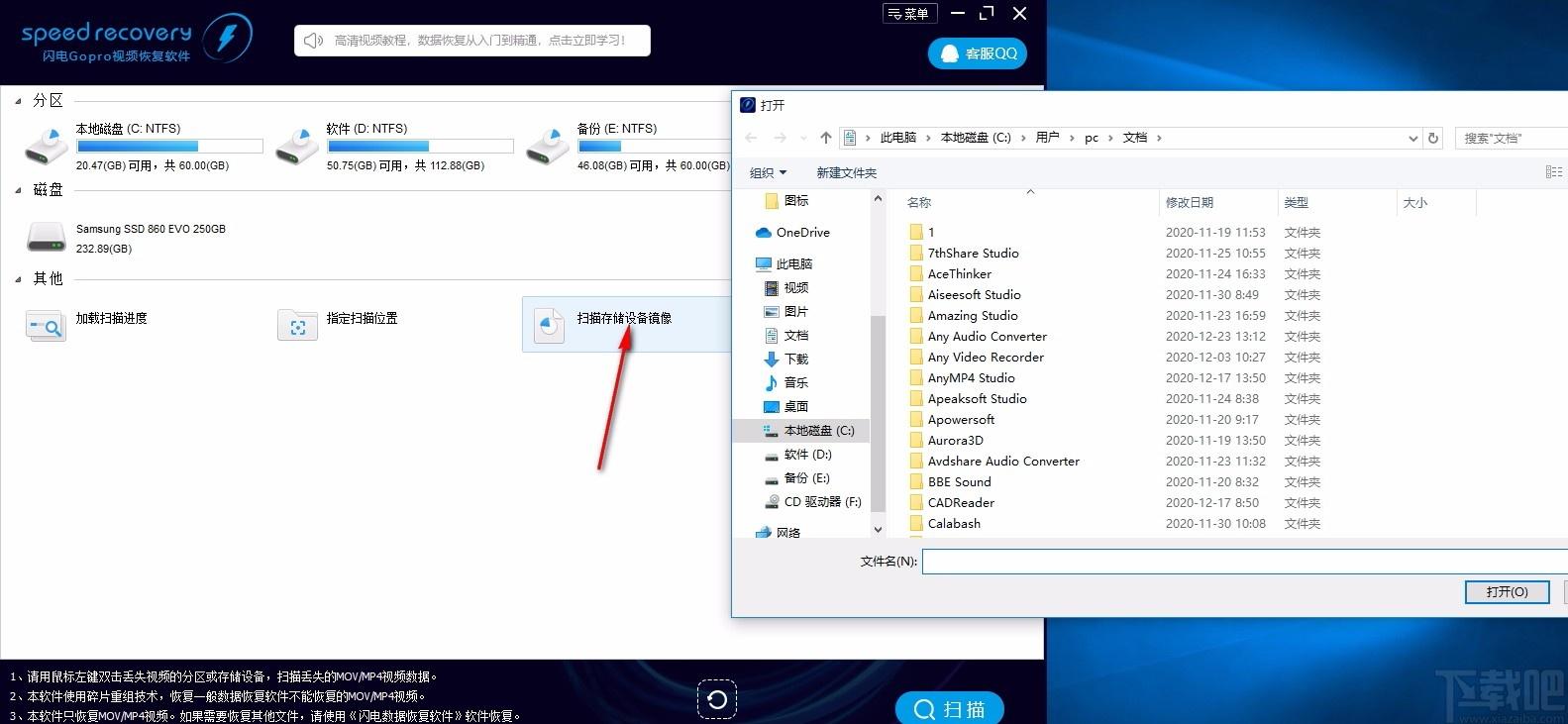Click the 指定扫描位置 icon
This screenshot has height=724, width=1568.
pyautogui.click(x=297, y=325)
